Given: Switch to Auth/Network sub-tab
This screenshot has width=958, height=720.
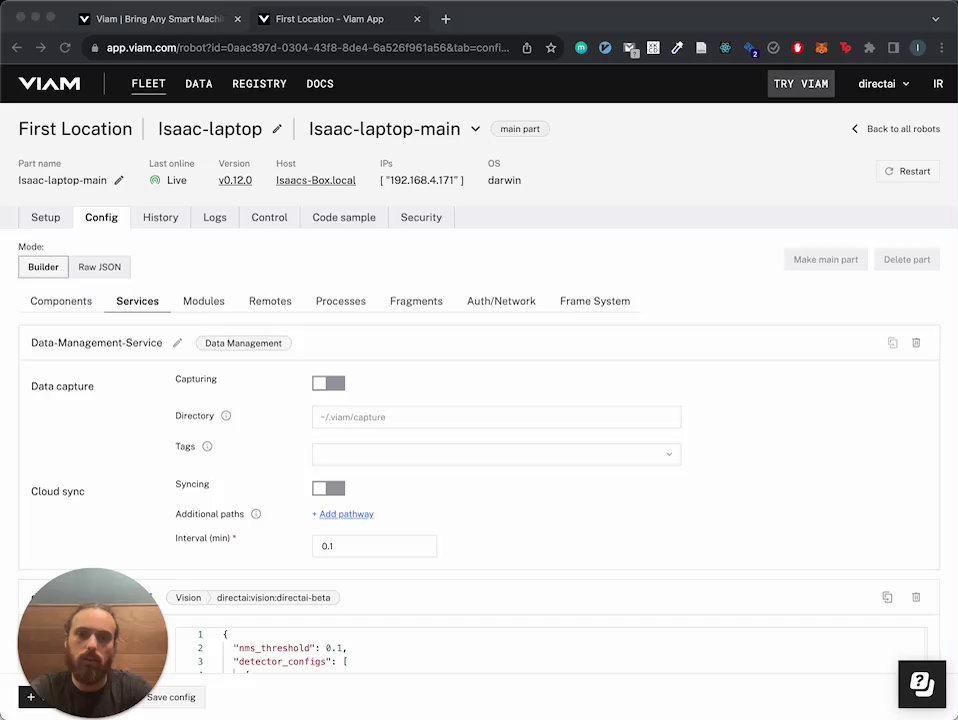Looking at the screenshot, I should pyautogui.click(x=501, y=301).
